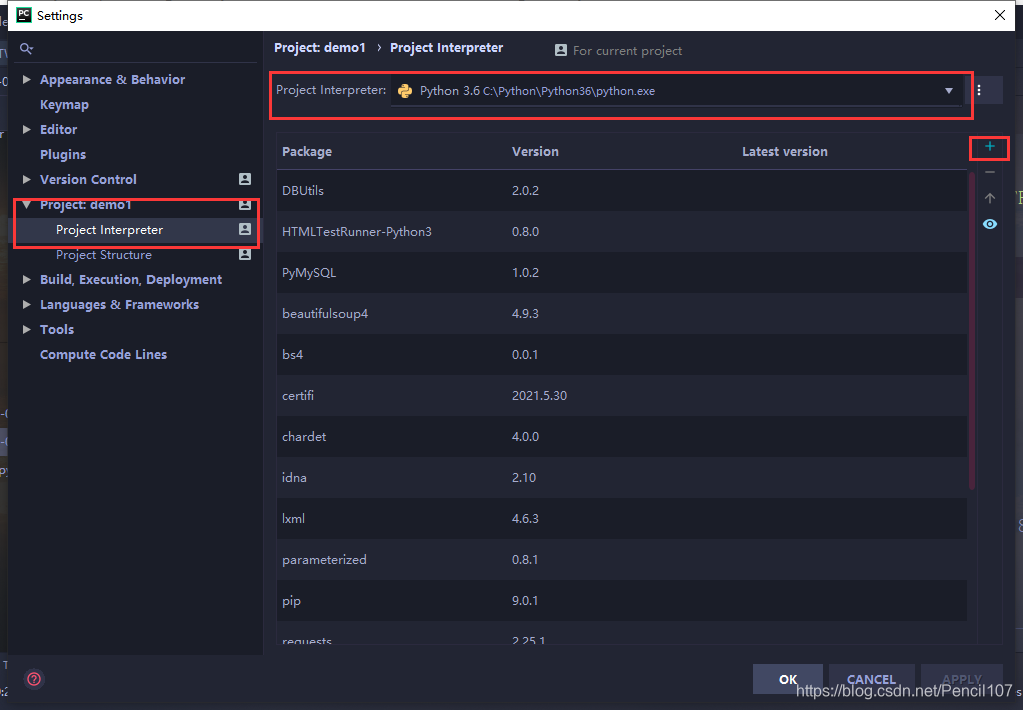Click profile icon next to Project Structure

pyautogui.click(x=245, y=255)
